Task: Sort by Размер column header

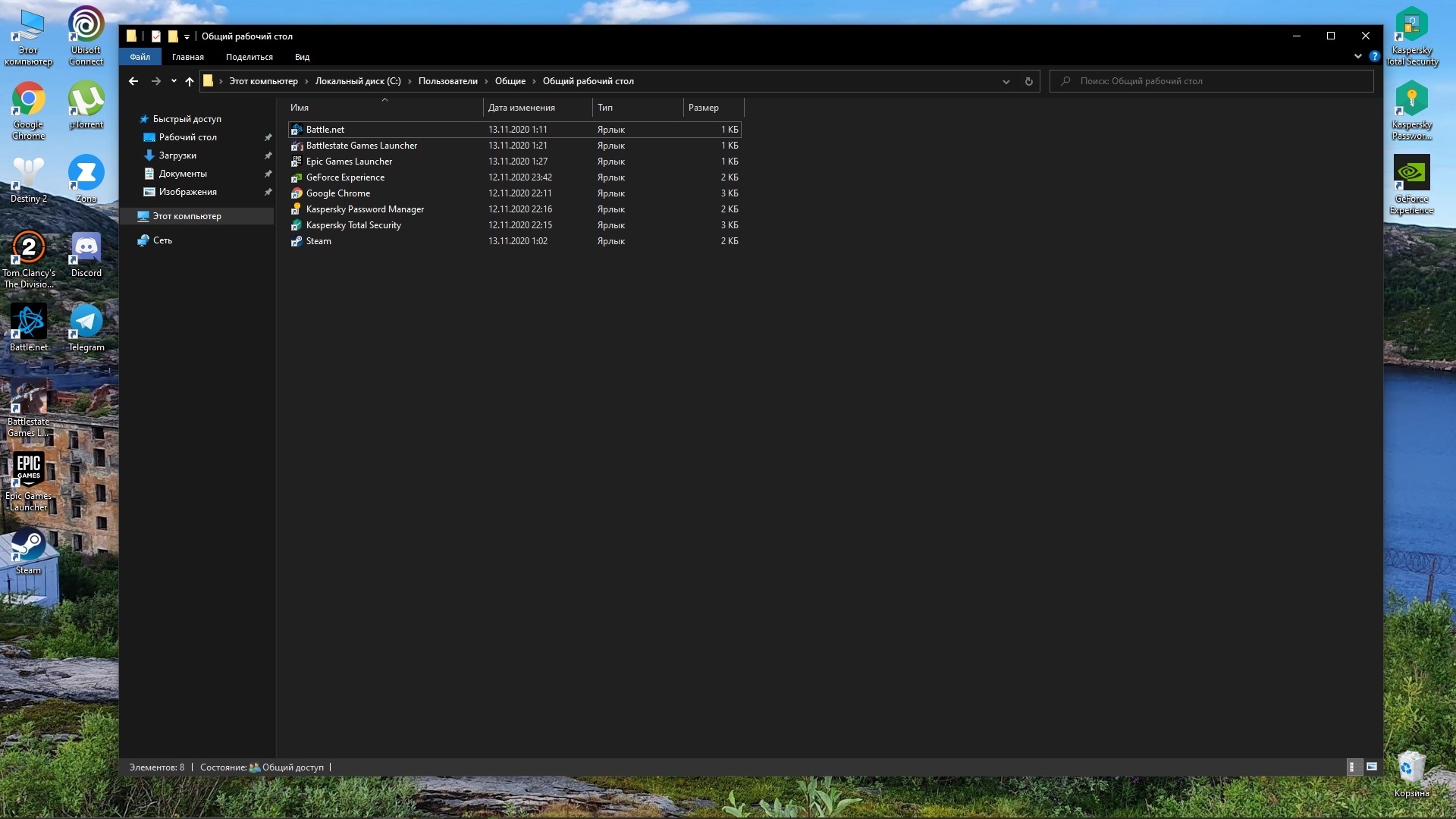Action: click(x=714, y=108)
